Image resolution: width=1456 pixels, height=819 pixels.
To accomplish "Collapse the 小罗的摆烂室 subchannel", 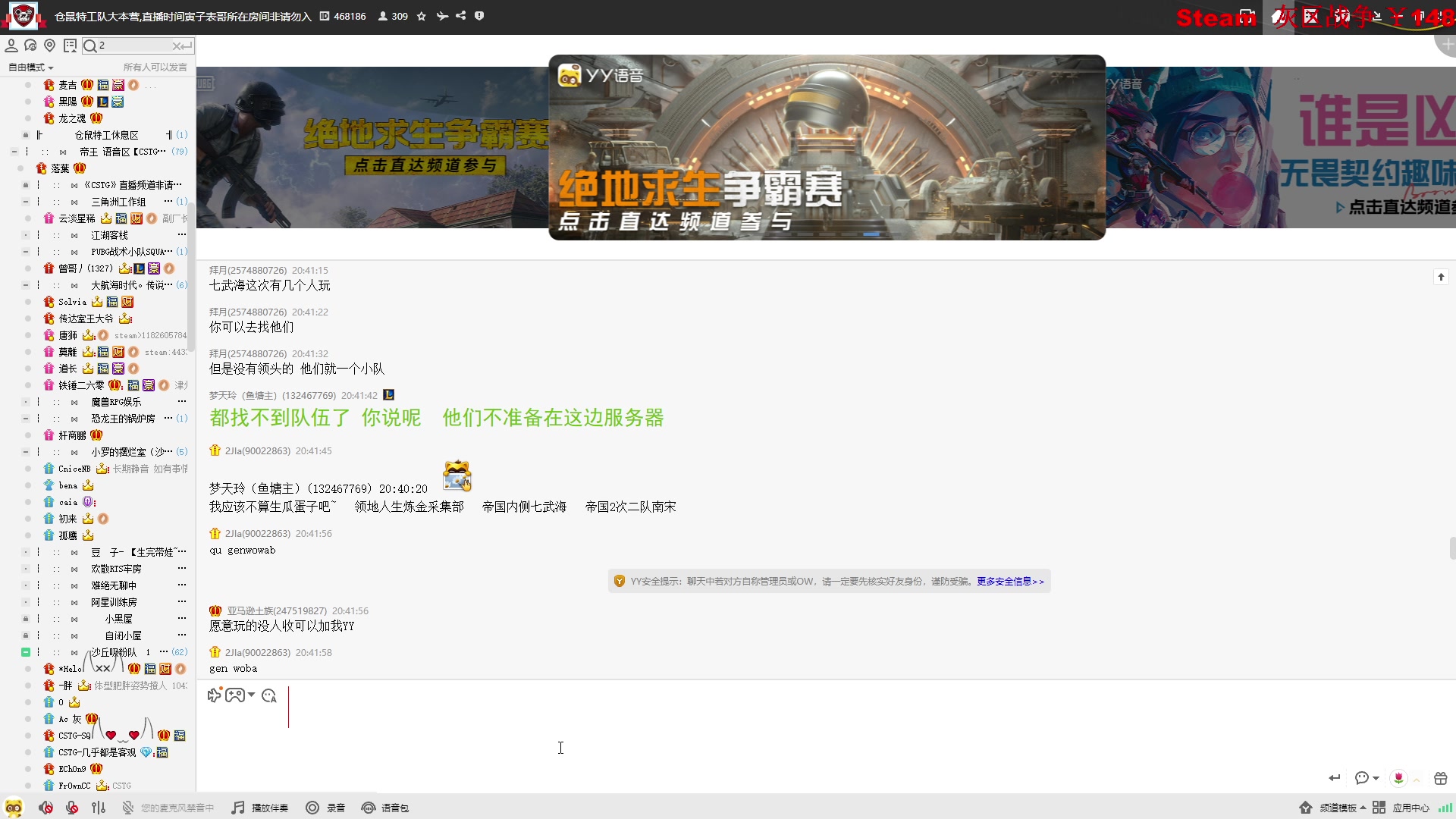I will (26, 452).
